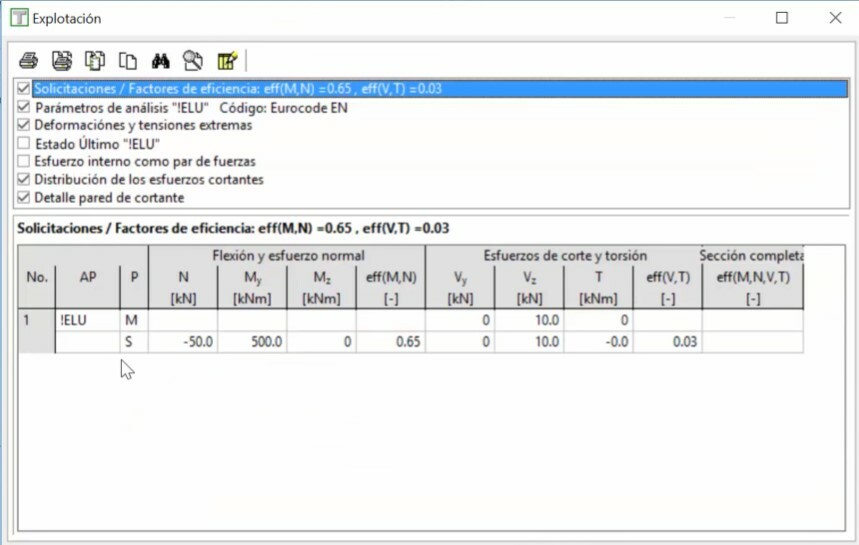
Task: Enable the Estado Último "!ELU" checkbox
Action: [x=24, y=143]
